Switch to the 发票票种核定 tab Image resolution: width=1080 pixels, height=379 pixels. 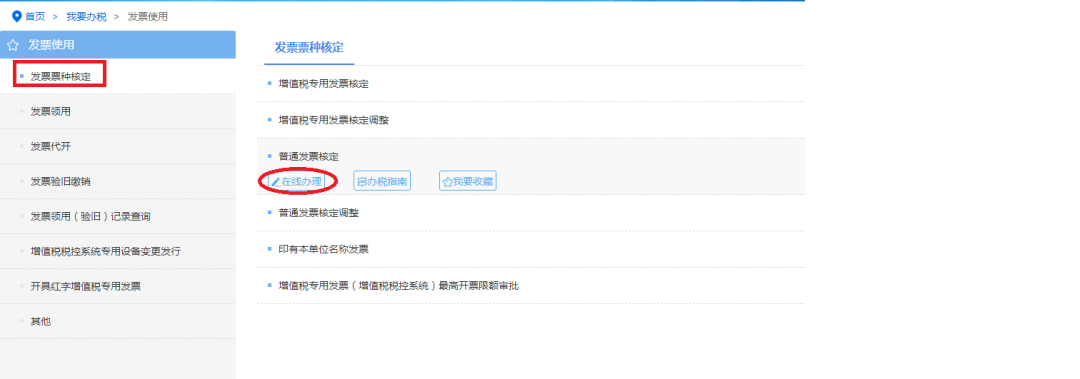pos(309,48)
